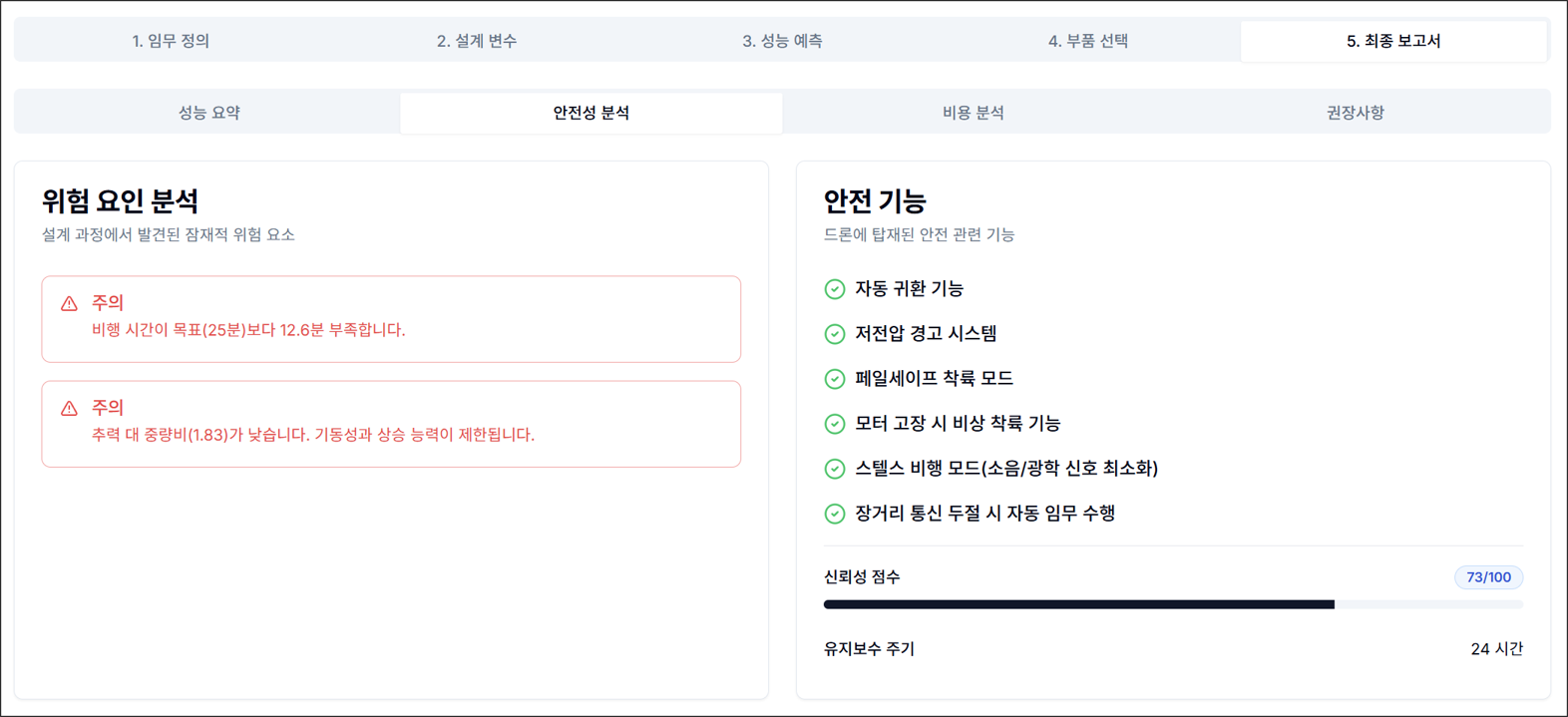Switch to the 3. 성능 예측 step
This screenshot has width=1568, height=717.
tap(782, 41)
